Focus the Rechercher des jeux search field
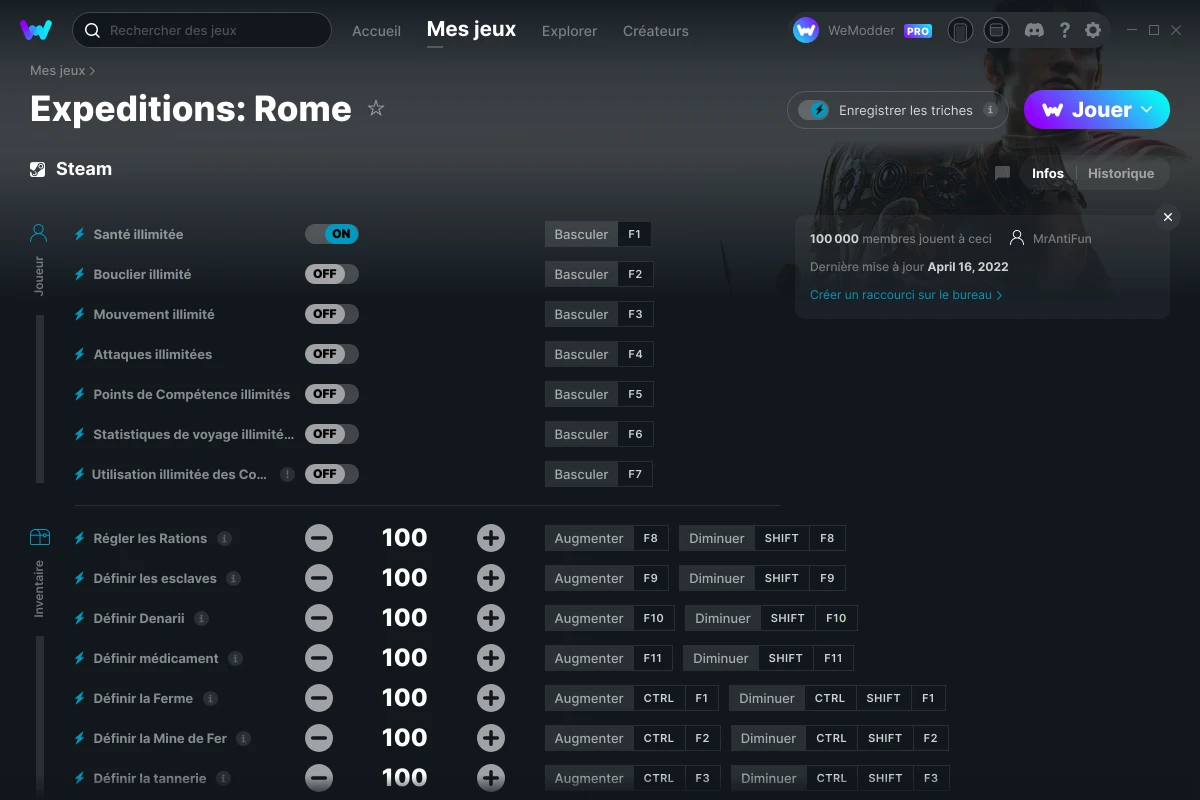This screenshot has height=800, width=1200. [x=202, y=30]
